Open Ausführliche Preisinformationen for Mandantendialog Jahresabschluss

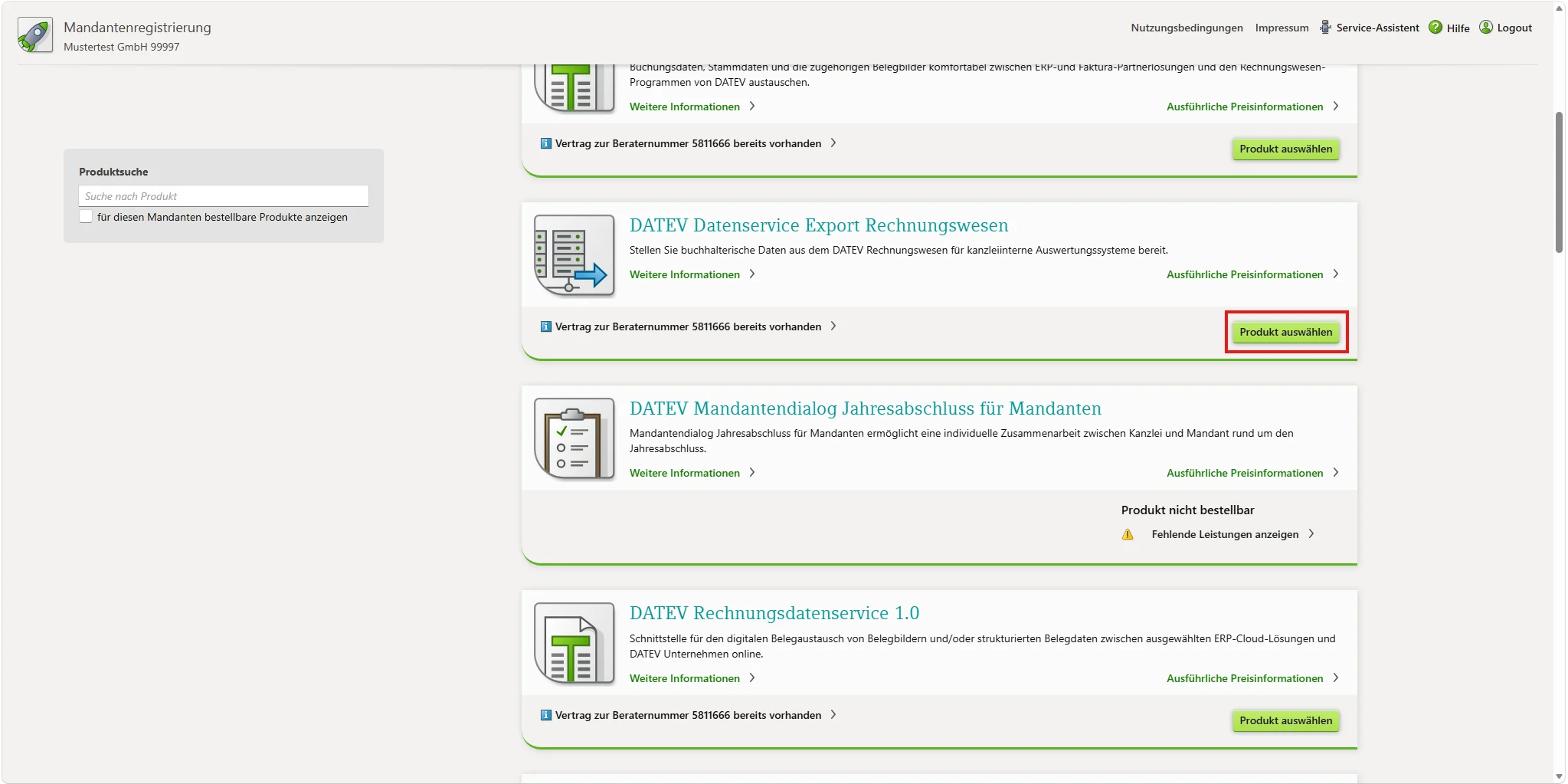(x=1245, y=473)
